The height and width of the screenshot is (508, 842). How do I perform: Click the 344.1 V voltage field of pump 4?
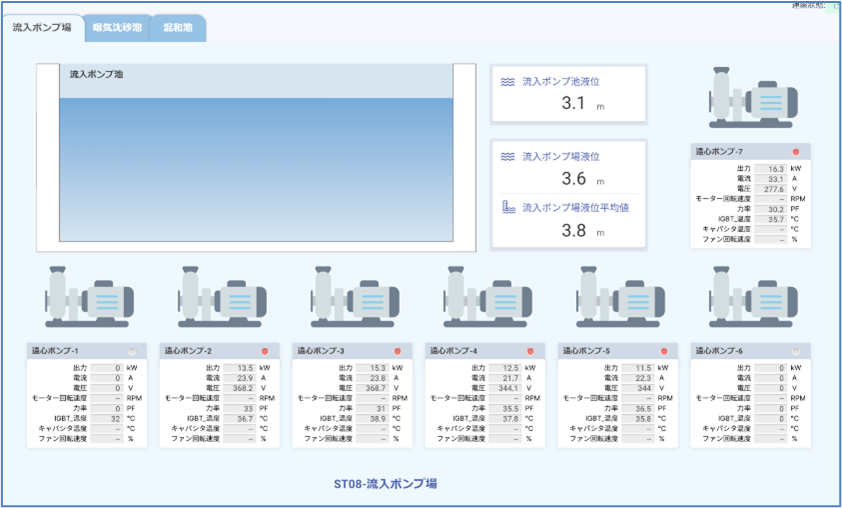(505, 388)
